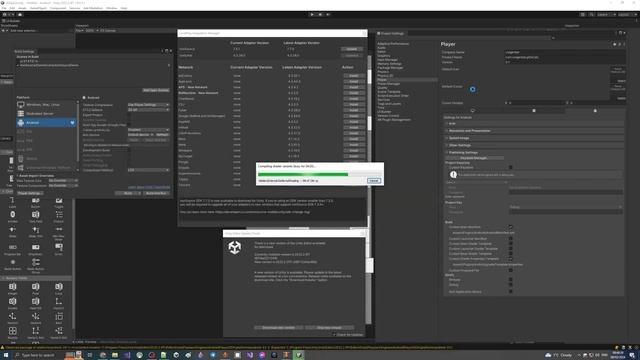Click Build And Run button
This screenshot has height=360, width=640.
coord(156,193)
